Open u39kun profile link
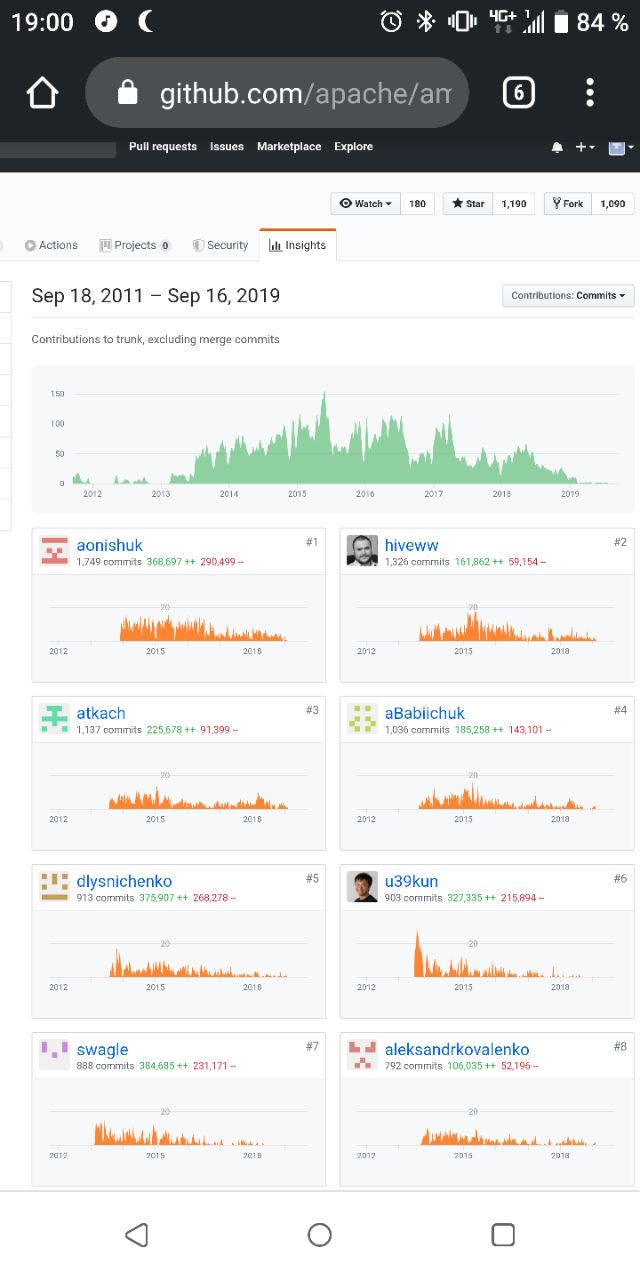Screen dimensions: 640x1280 (412, 881)
